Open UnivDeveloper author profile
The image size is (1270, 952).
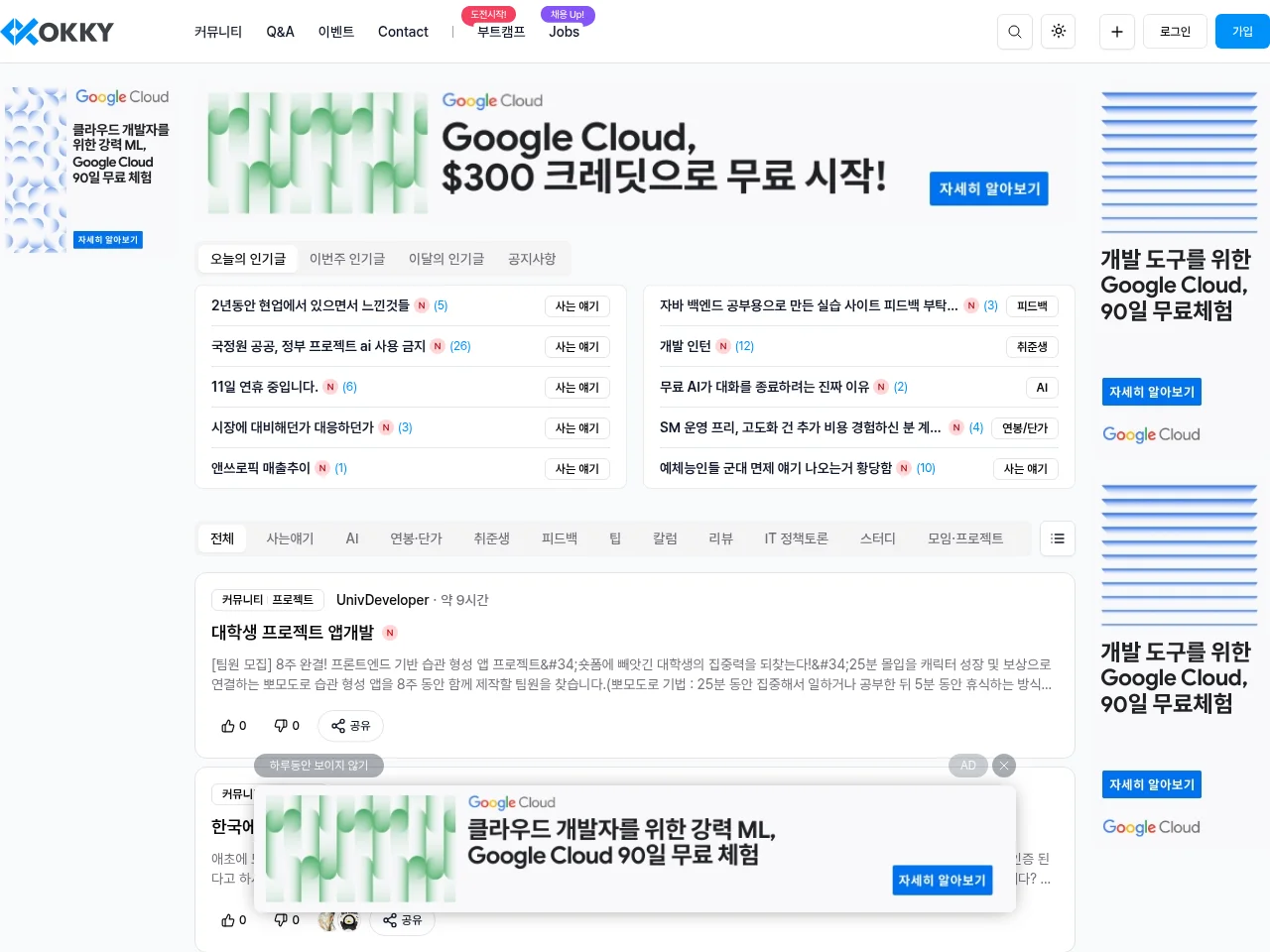(382, 600)
